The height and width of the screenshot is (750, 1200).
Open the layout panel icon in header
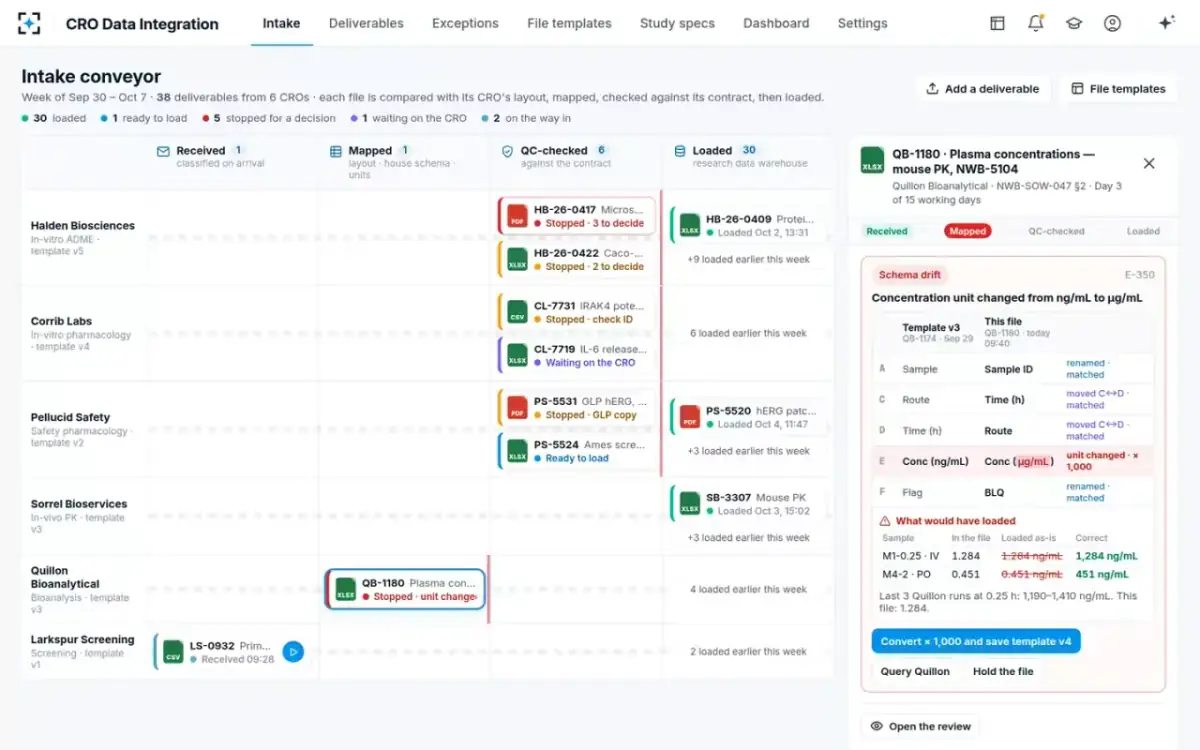click(x=997, y=23)
